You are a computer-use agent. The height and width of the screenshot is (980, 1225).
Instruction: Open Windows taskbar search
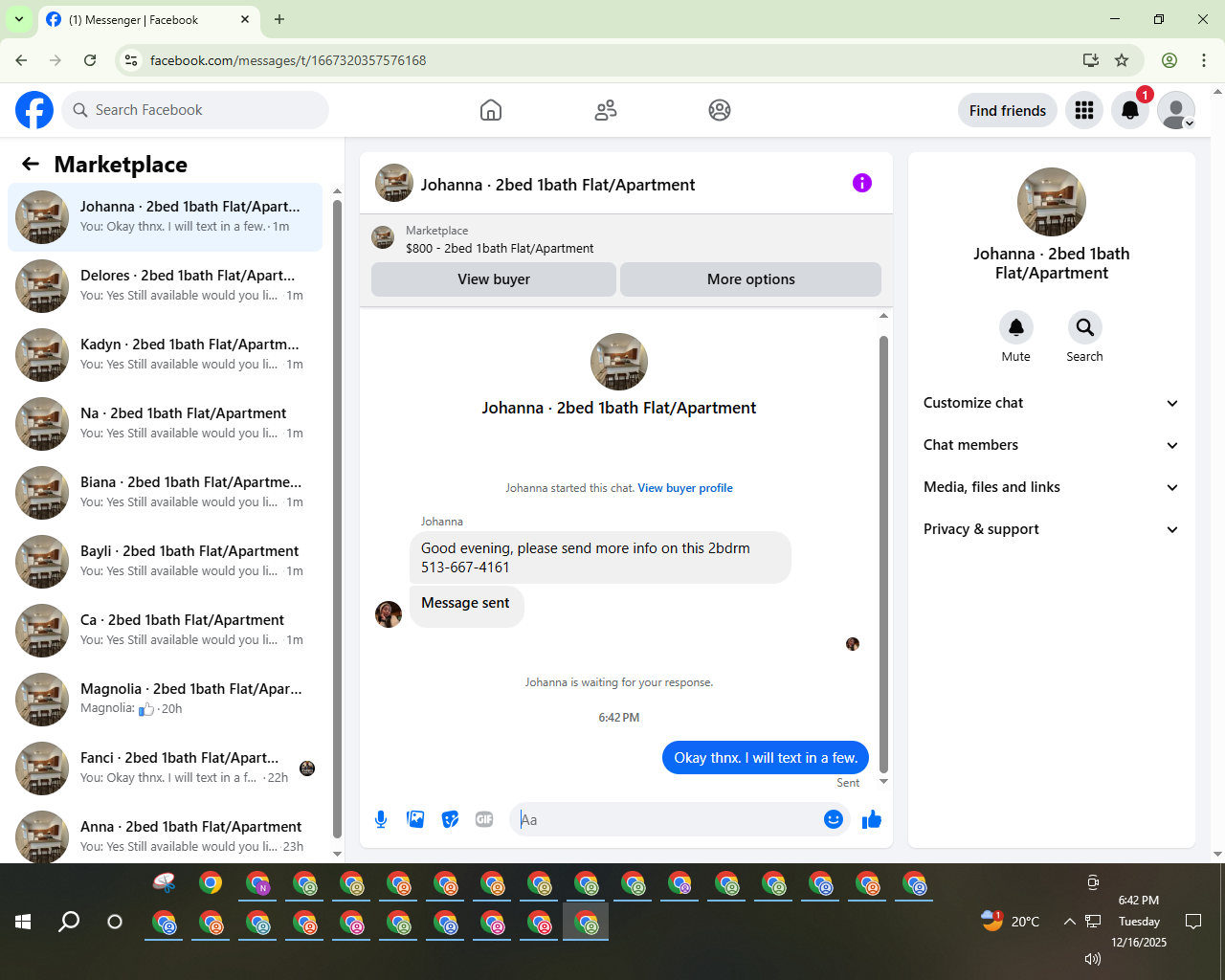click(x=69, y=922)
